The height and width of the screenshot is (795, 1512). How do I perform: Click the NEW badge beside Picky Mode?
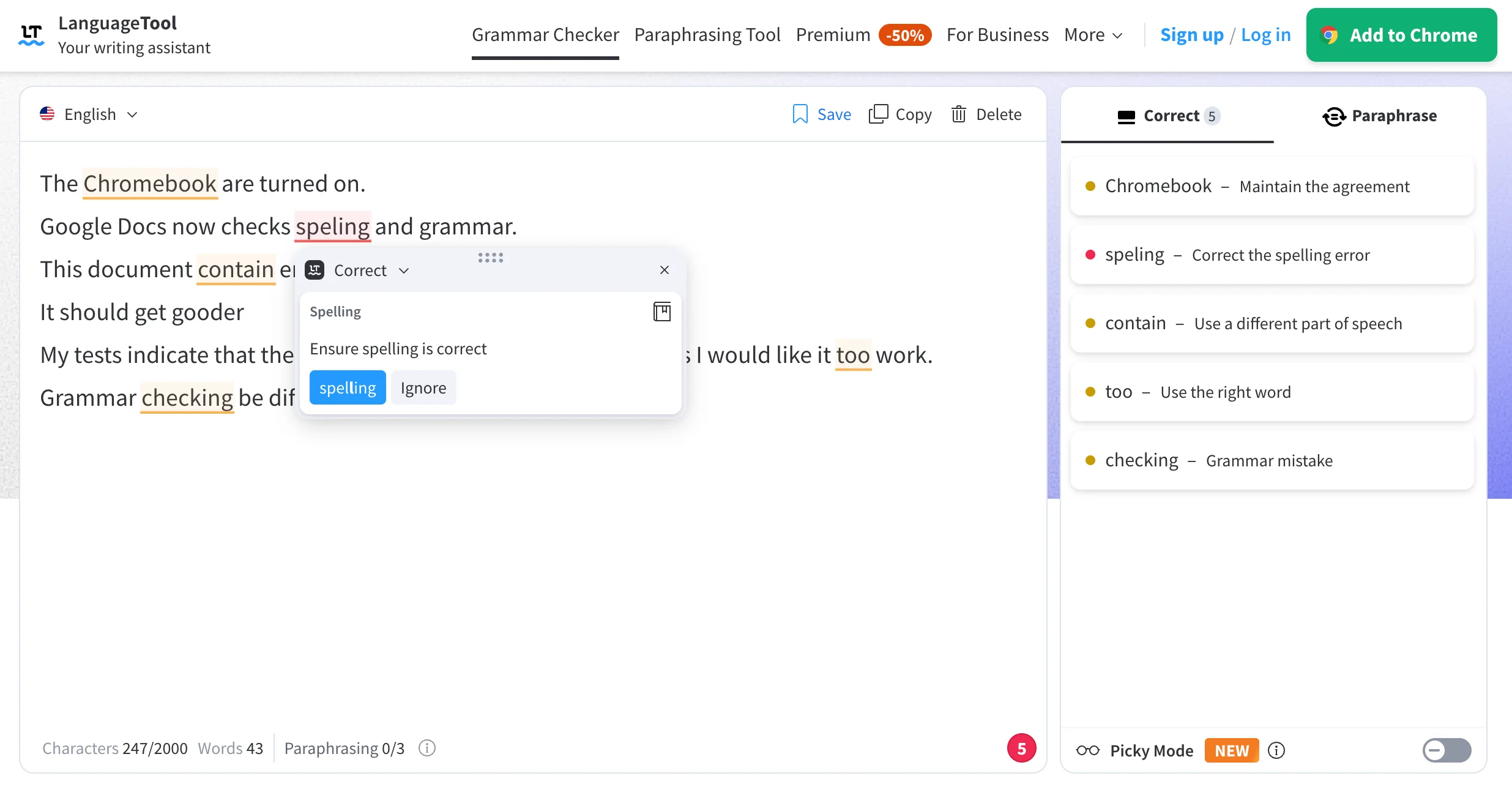coord(1232,750)
